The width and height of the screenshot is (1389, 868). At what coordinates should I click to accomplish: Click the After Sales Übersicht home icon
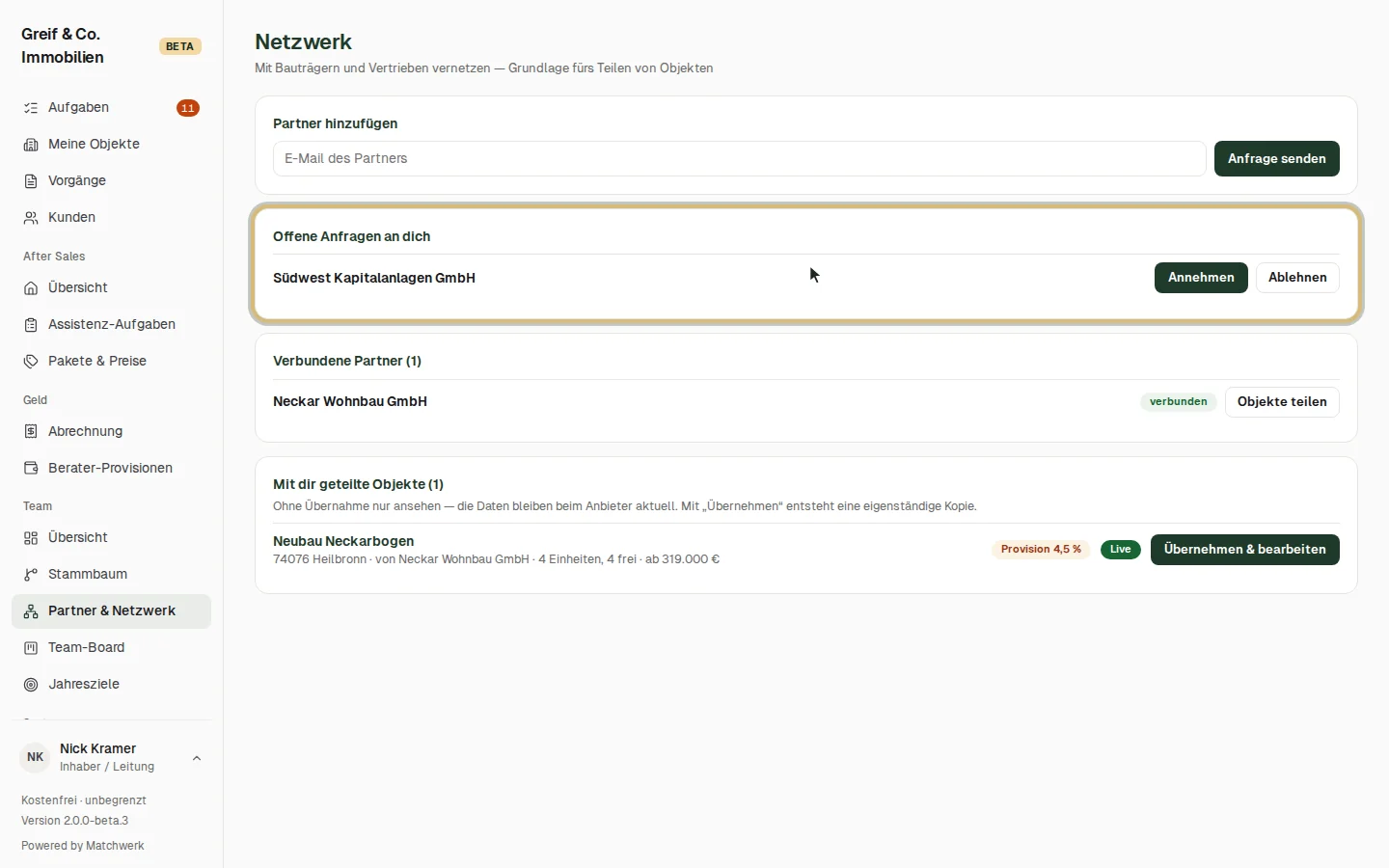click(x=31, y=288)
